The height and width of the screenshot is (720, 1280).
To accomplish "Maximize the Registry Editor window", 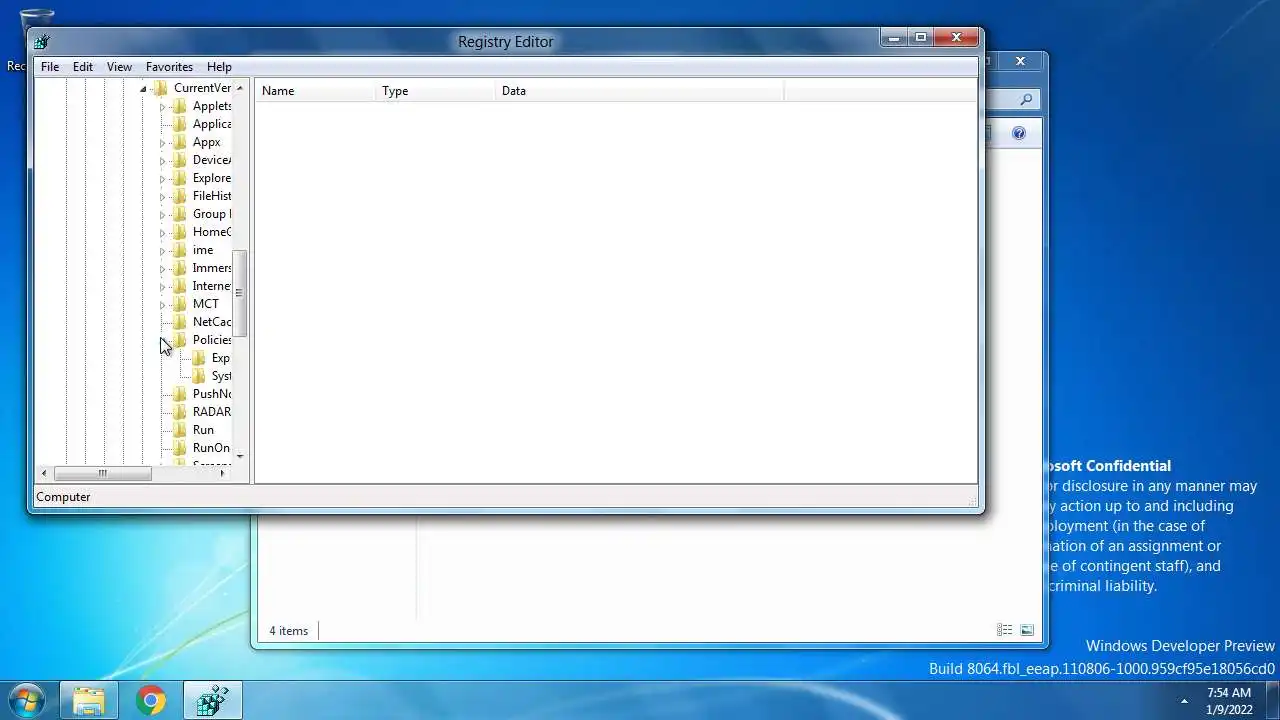I will [x=921, y=38].
